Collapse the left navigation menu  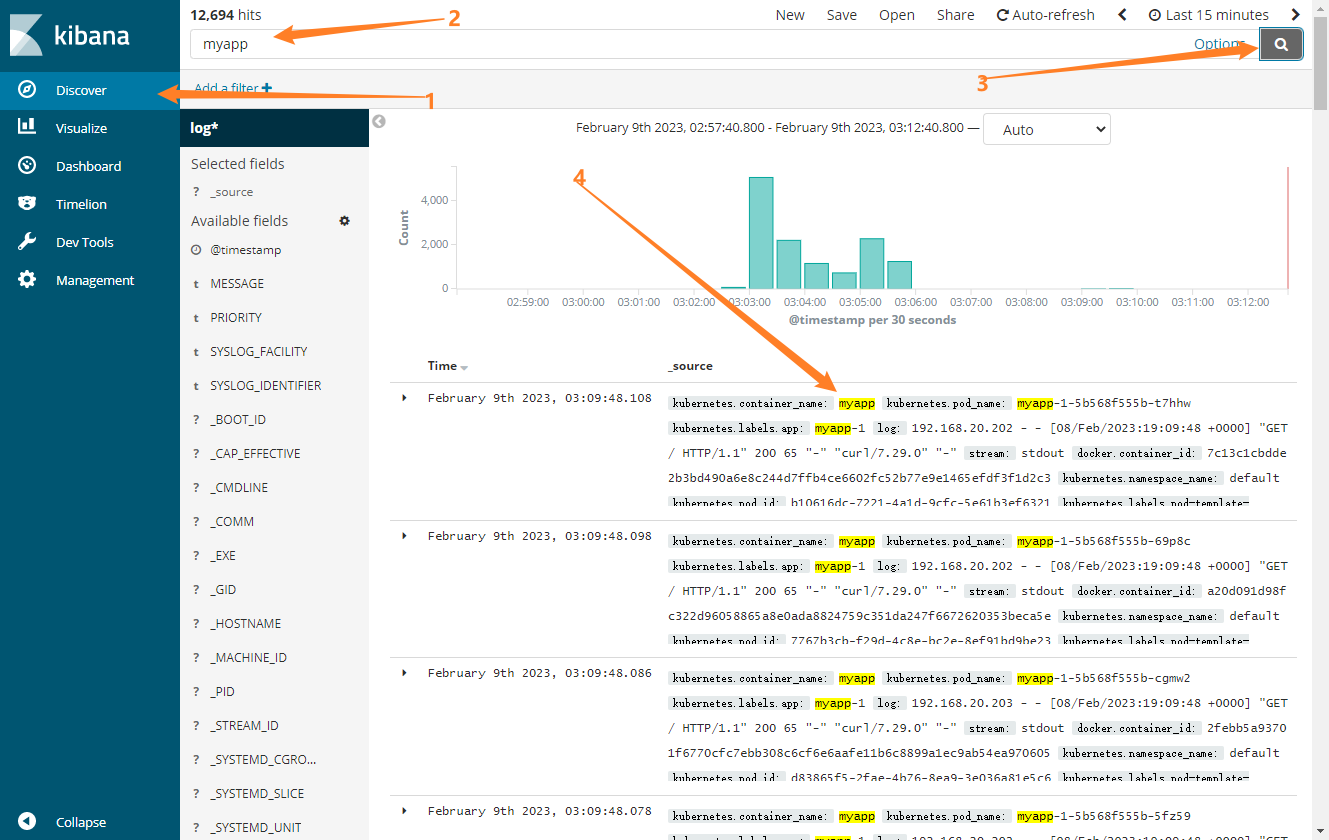click(x=80, y=822)
